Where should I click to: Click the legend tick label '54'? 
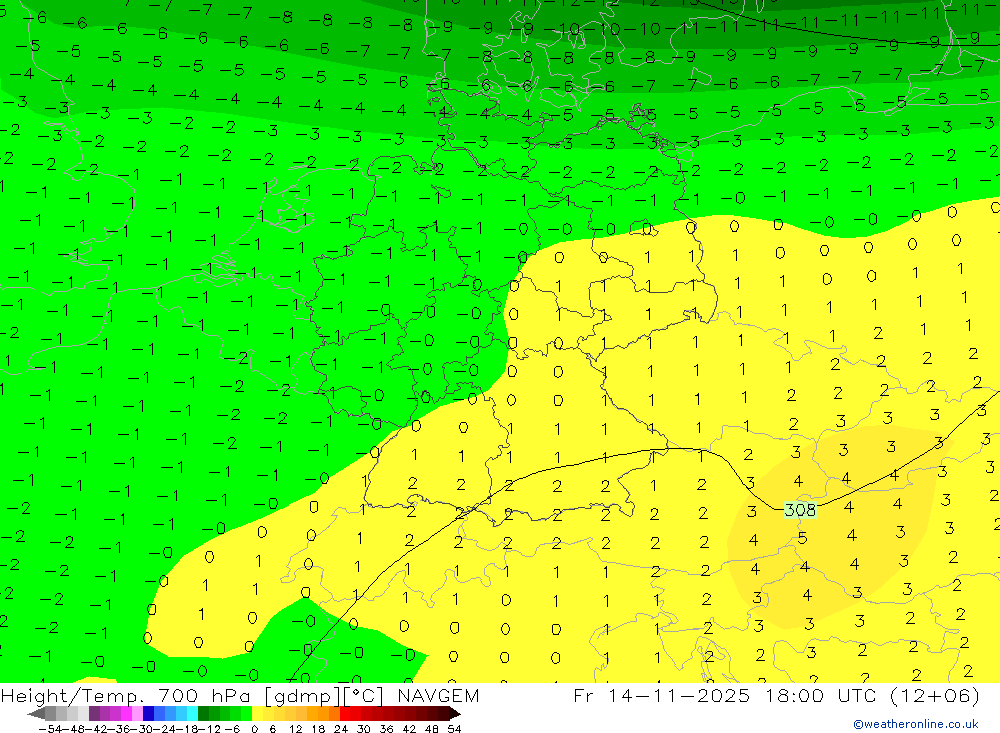[454, 729]
